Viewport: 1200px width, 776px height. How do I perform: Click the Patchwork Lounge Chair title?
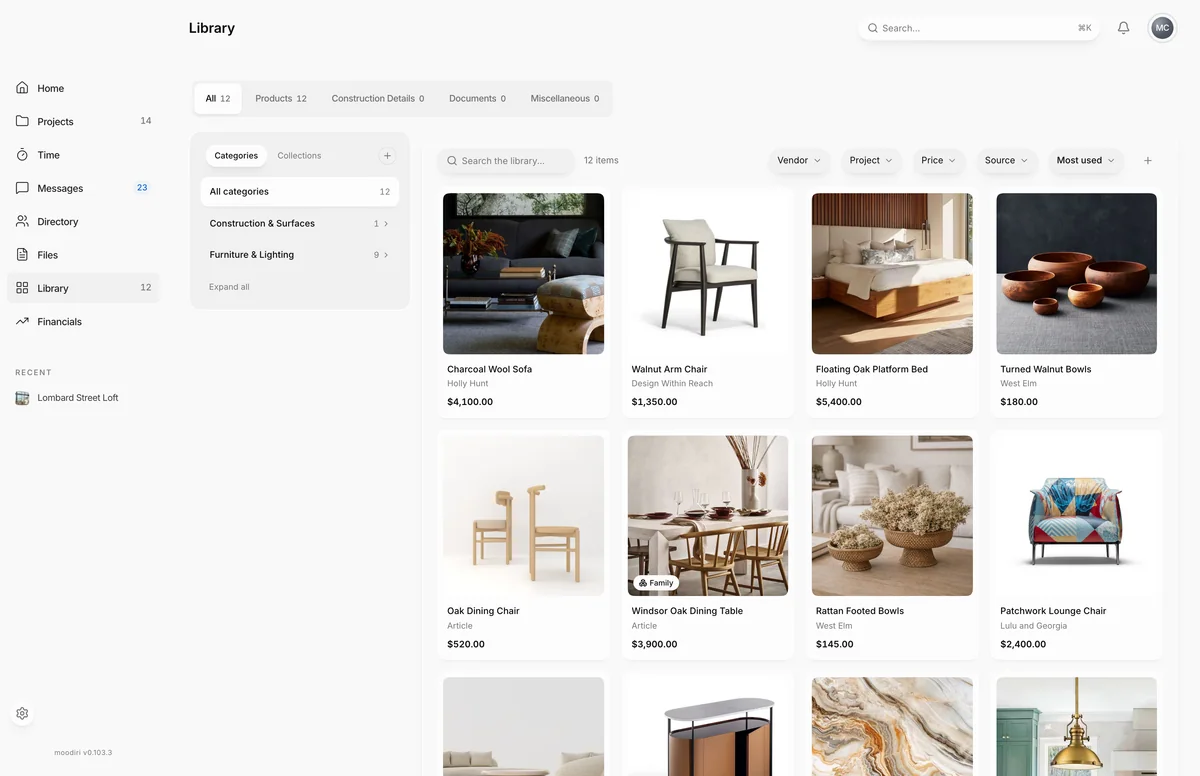point(1053,611)
